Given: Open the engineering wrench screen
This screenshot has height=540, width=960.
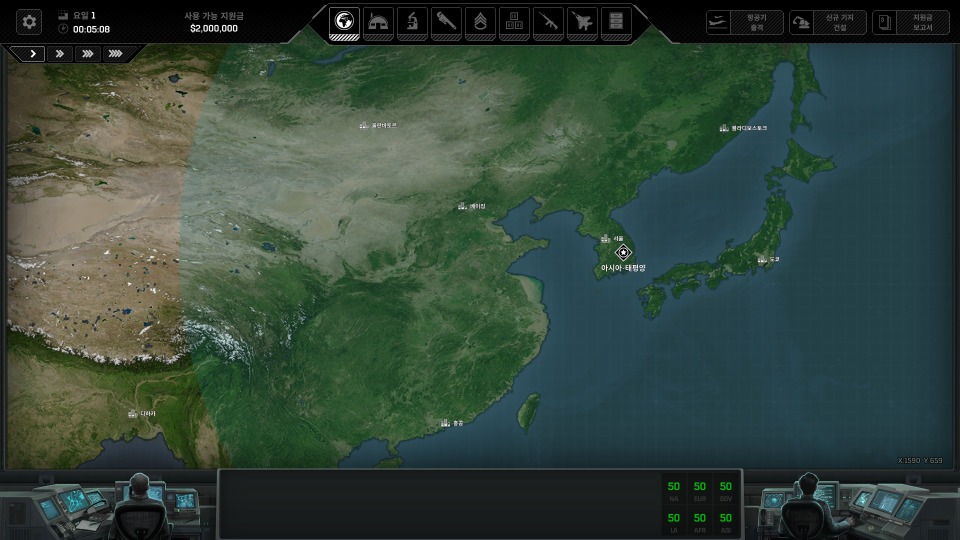Looking at the screenshot, I should [x=446, y=23].
